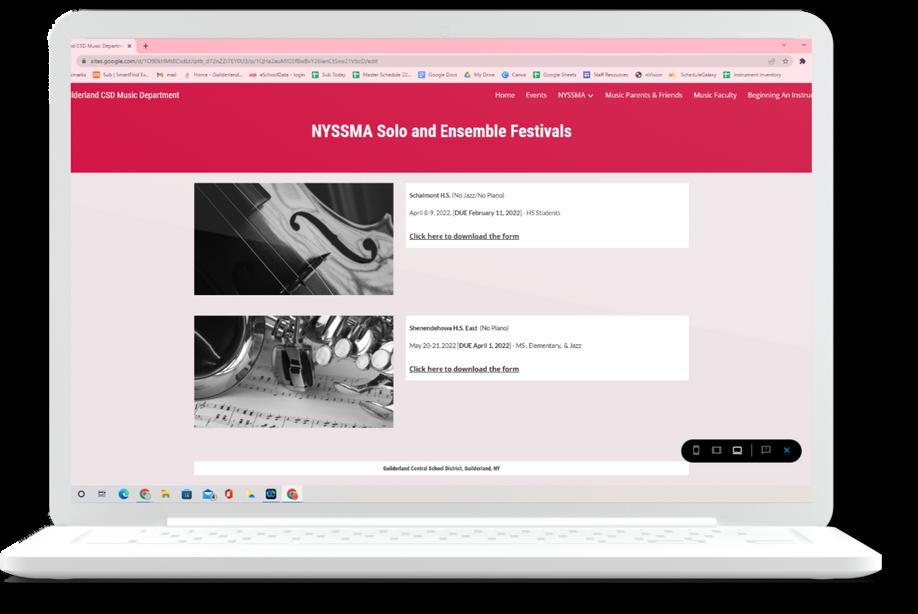Switch to active Chrome window icon
Screen dimensions: 918x614
point(292,494)
